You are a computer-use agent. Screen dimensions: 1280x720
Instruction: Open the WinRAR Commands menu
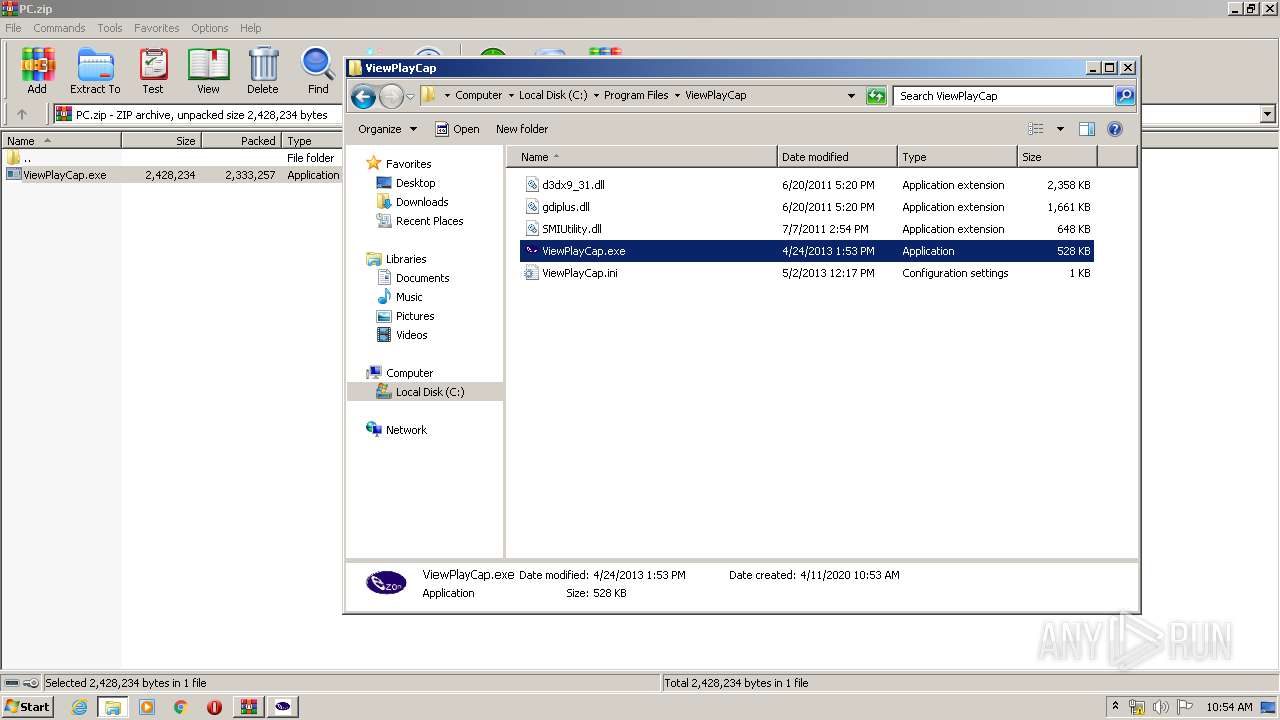(x=59, y=28)
